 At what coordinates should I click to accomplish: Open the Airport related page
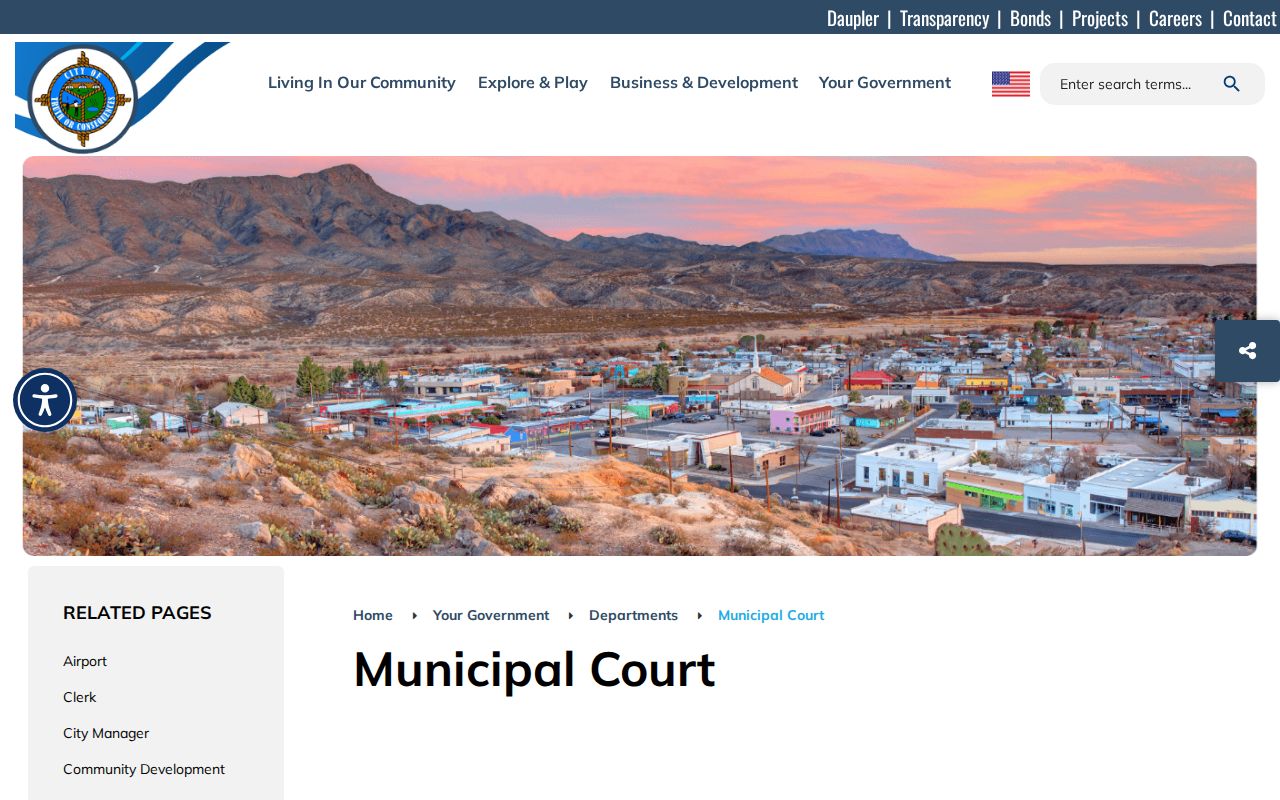tap(85, 661)
